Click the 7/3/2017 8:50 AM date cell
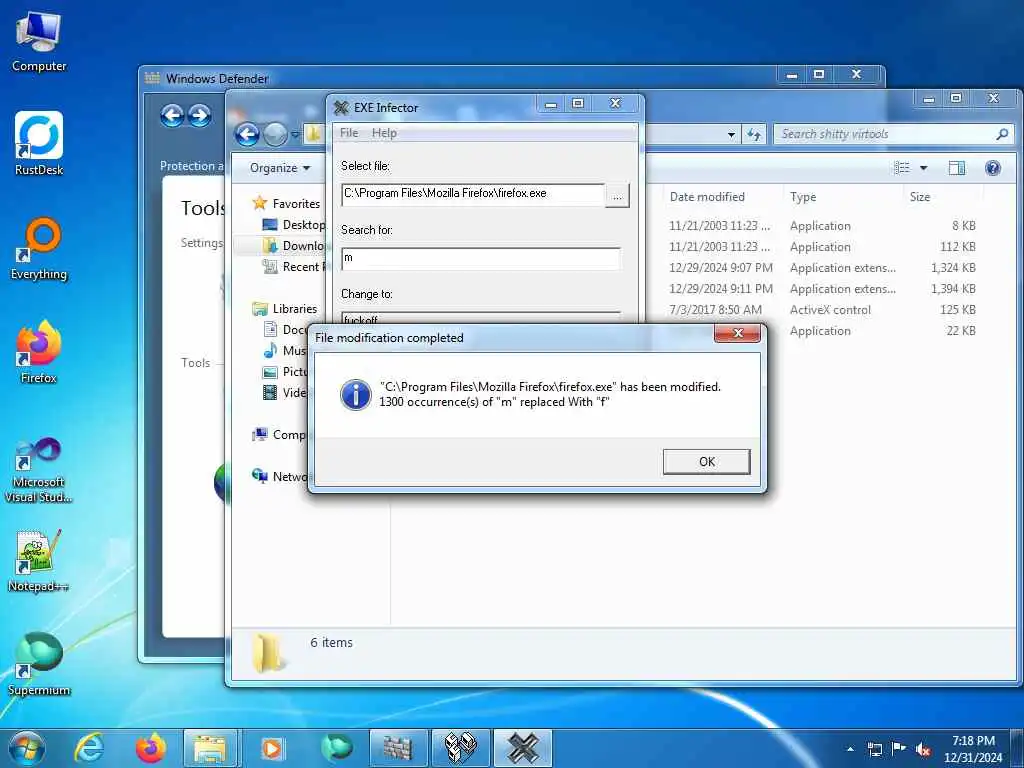 (715, 310)
